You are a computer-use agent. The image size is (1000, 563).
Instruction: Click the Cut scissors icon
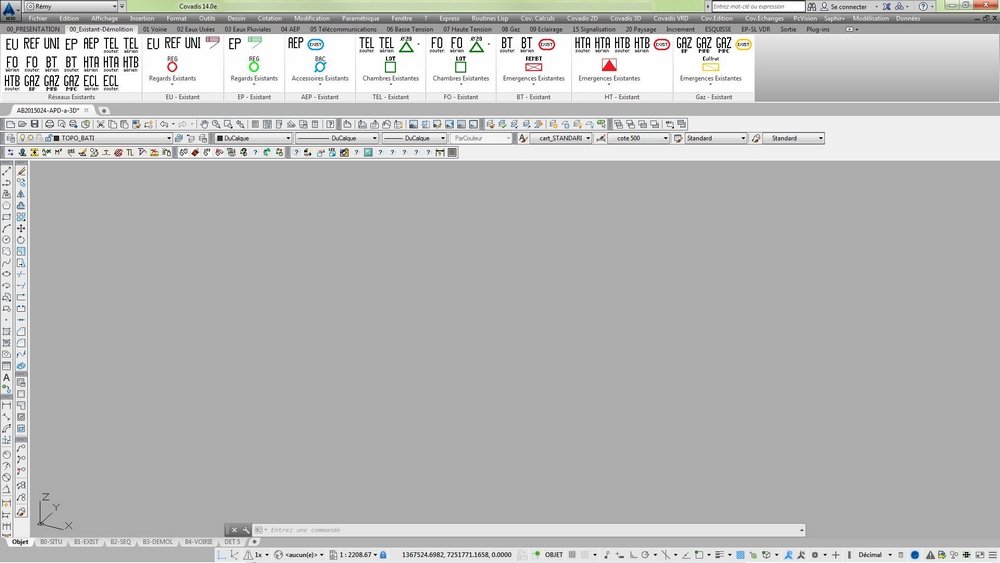point(100,124)
